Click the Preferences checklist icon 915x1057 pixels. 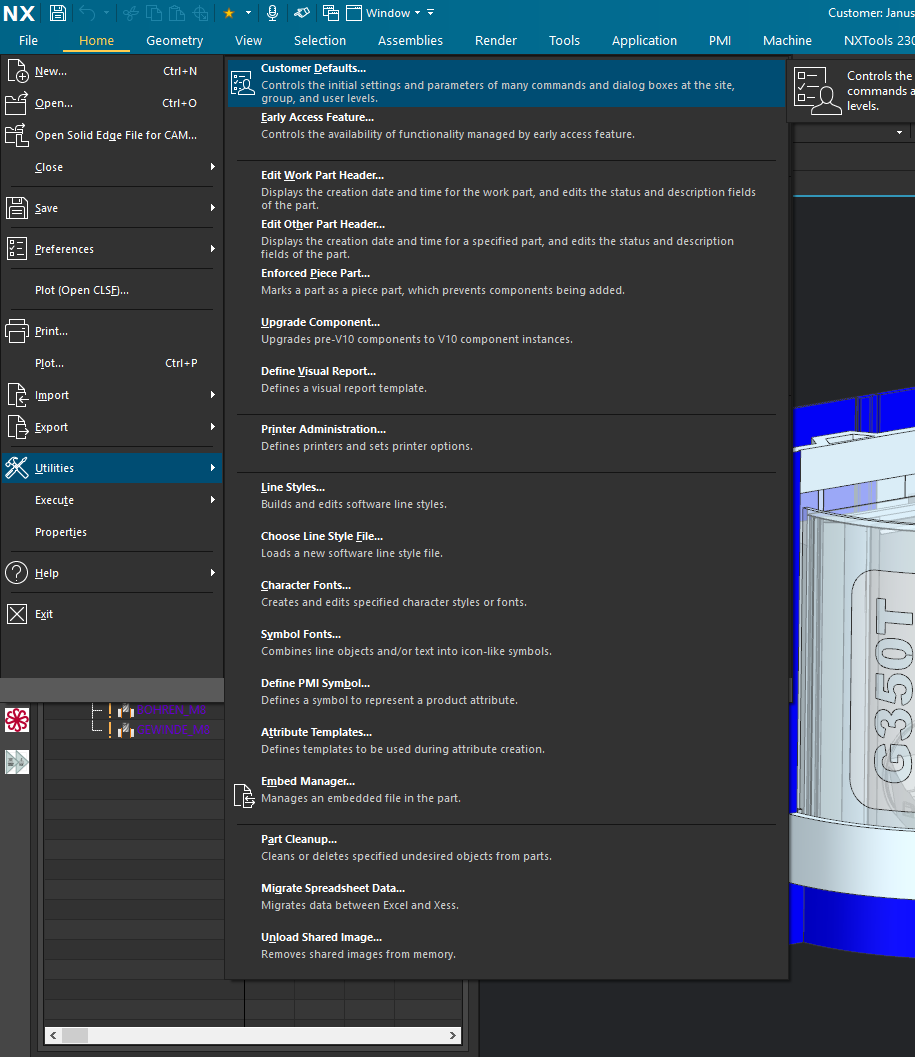tap(17, 249)
